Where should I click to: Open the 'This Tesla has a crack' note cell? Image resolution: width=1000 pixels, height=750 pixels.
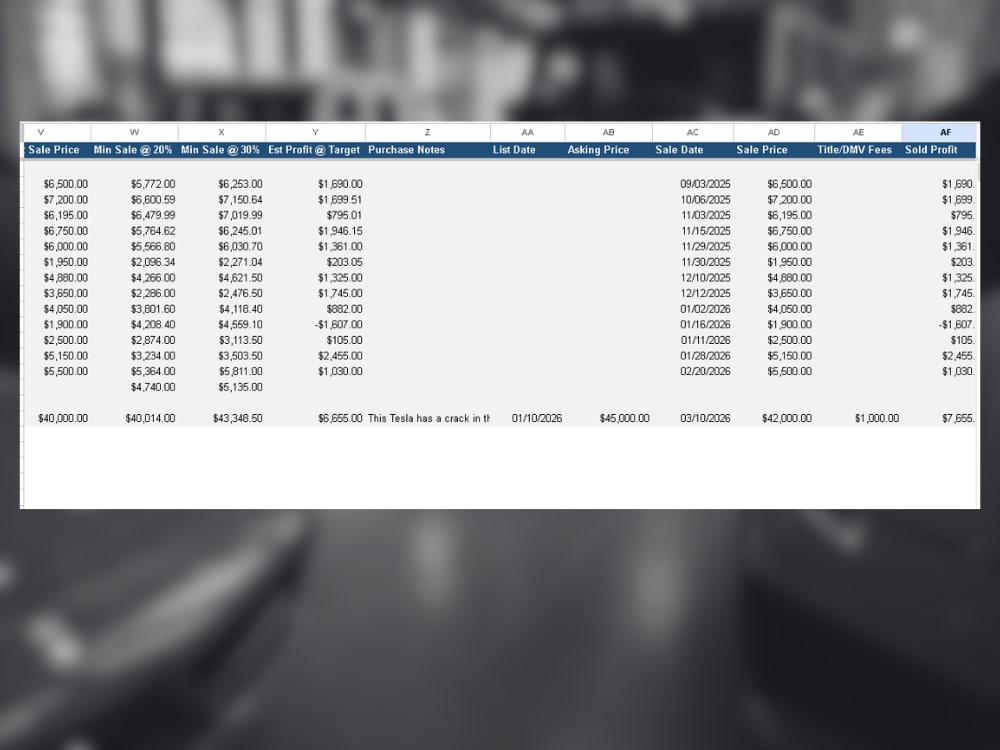427,418
